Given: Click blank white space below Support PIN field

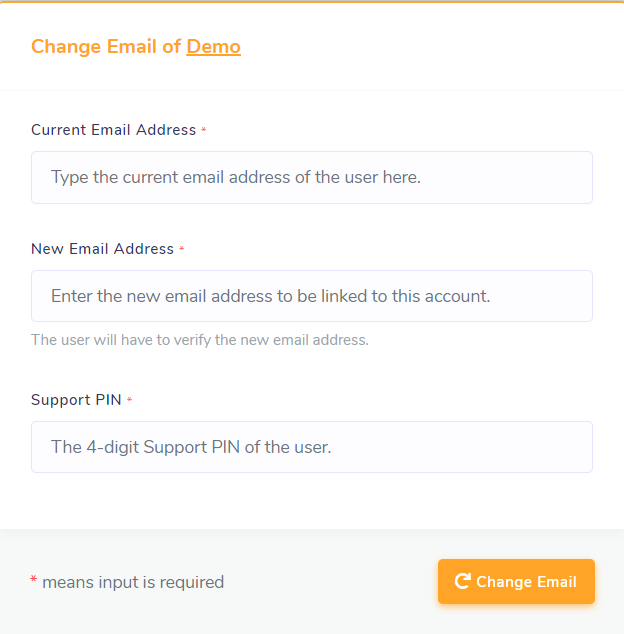Looking at the screenshot, I should pyautogui.click(x=312, y=501).
